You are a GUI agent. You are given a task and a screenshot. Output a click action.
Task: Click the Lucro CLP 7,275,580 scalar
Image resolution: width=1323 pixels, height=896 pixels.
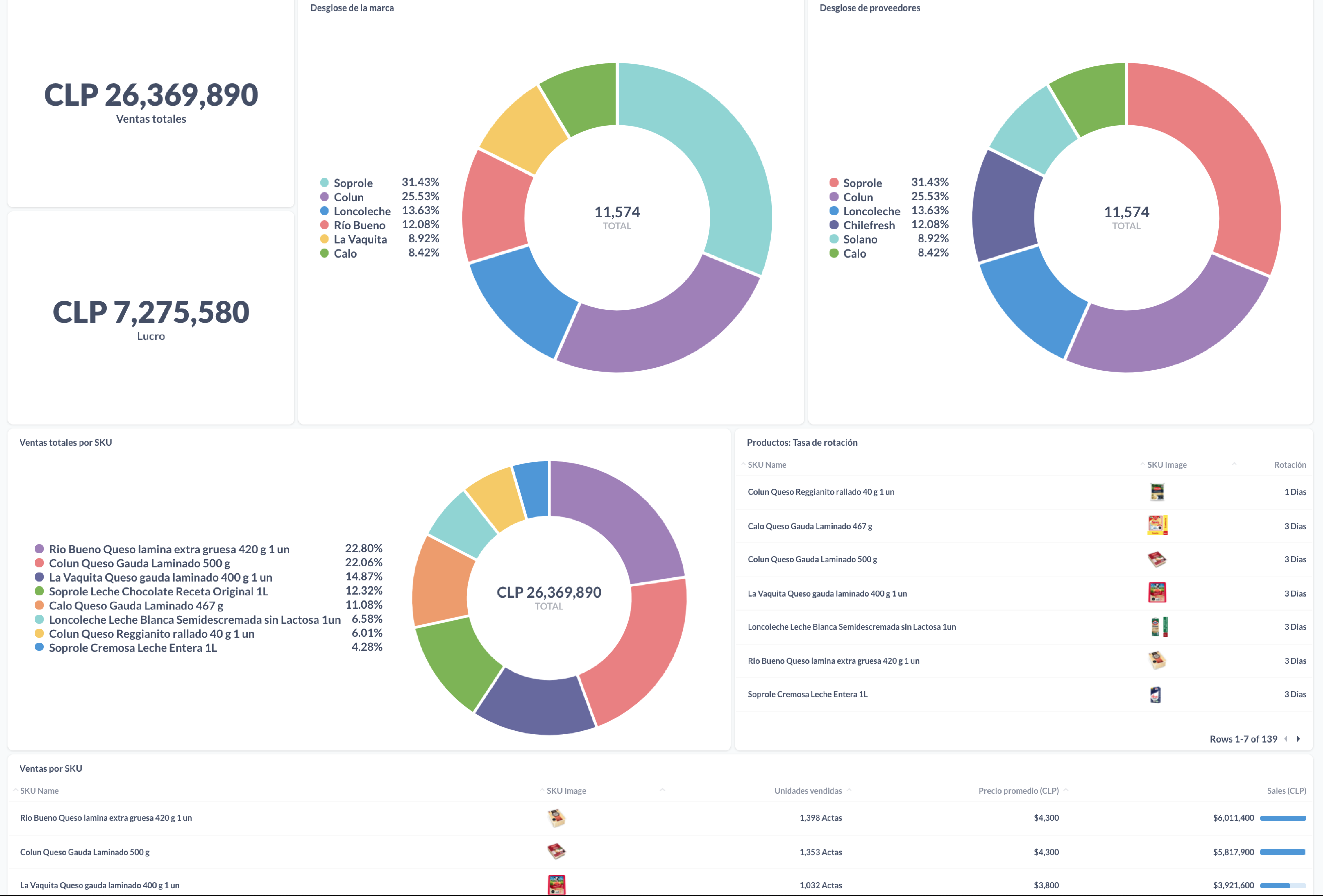[151, 312]
